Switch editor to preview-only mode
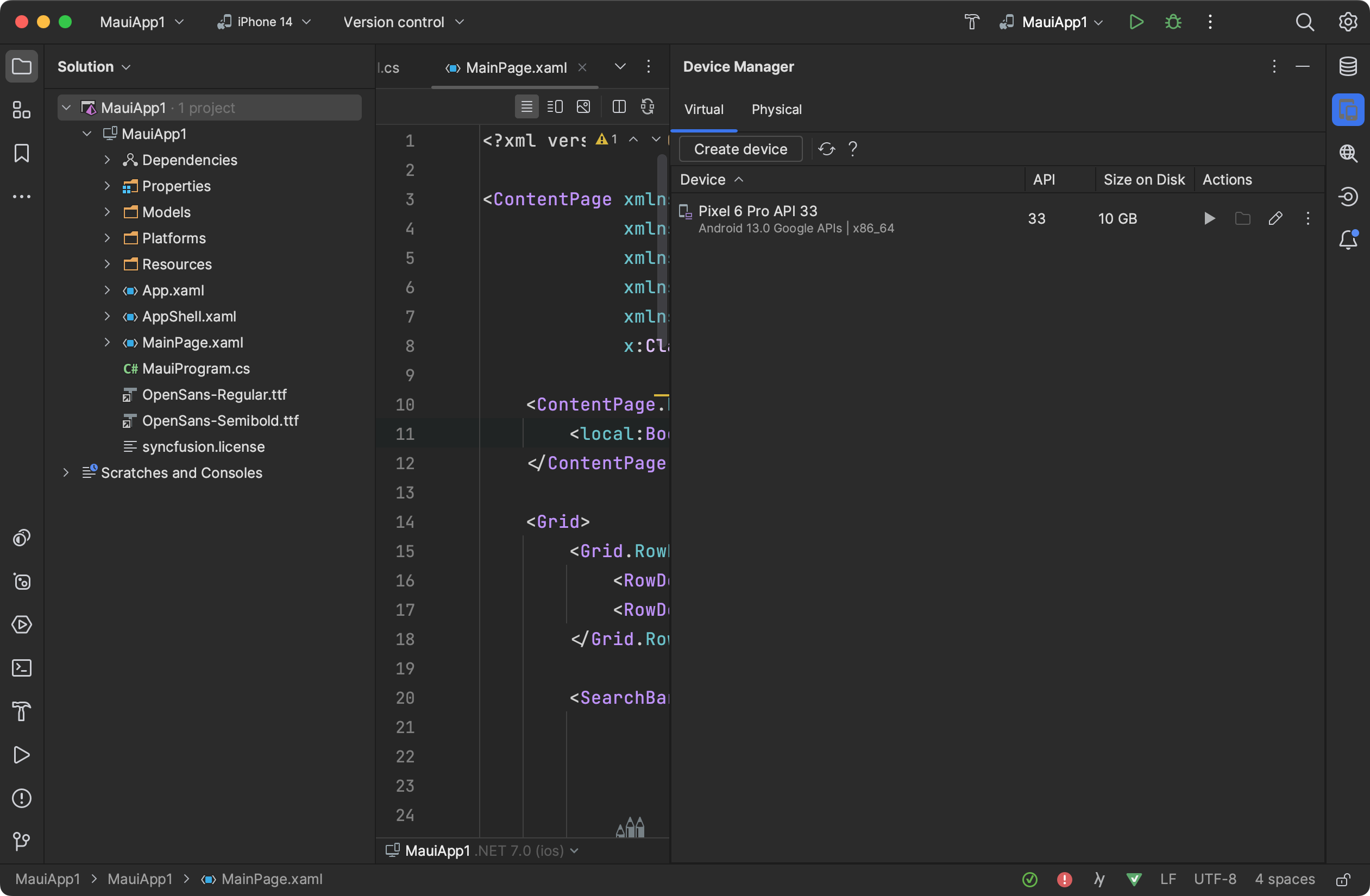Screen dimensions: 1370x896 (x=583, y=106)
